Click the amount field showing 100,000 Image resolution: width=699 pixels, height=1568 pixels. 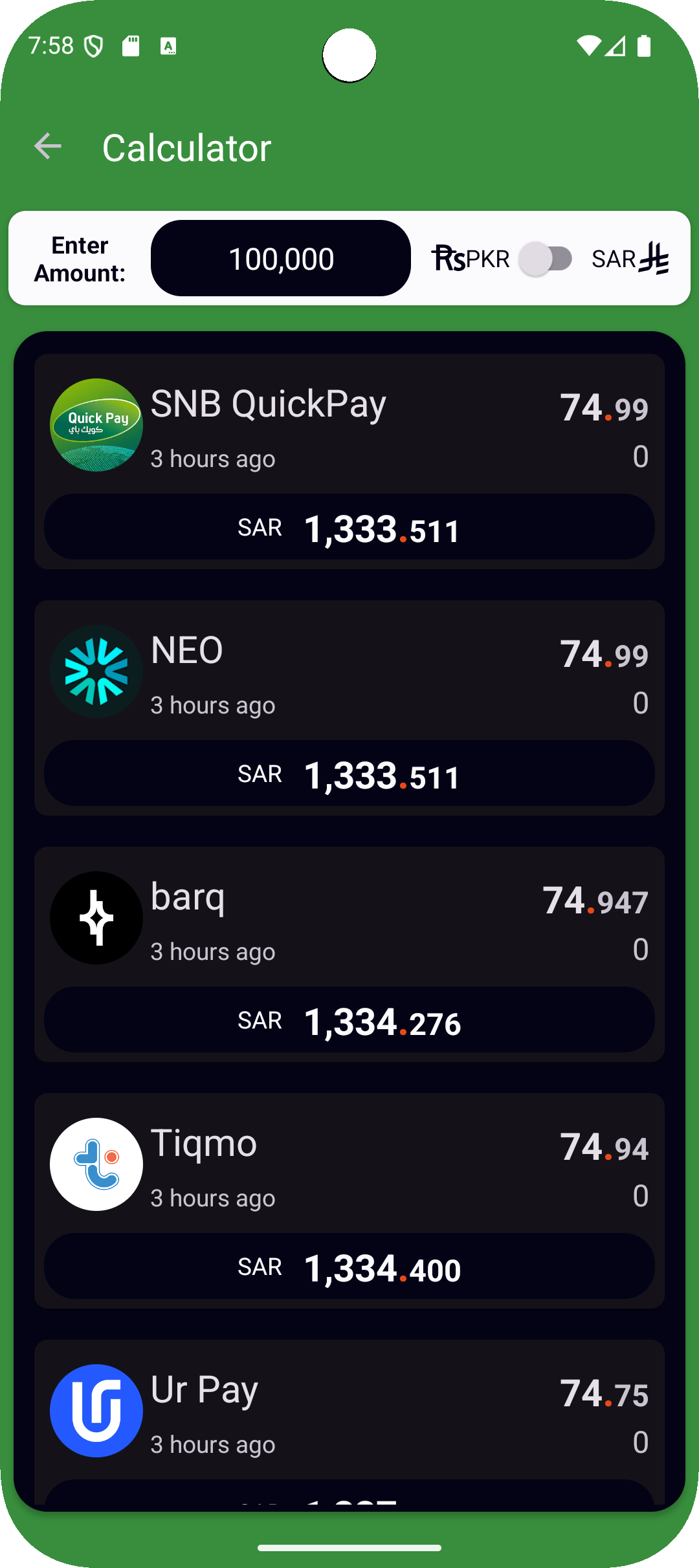point(281,259)
